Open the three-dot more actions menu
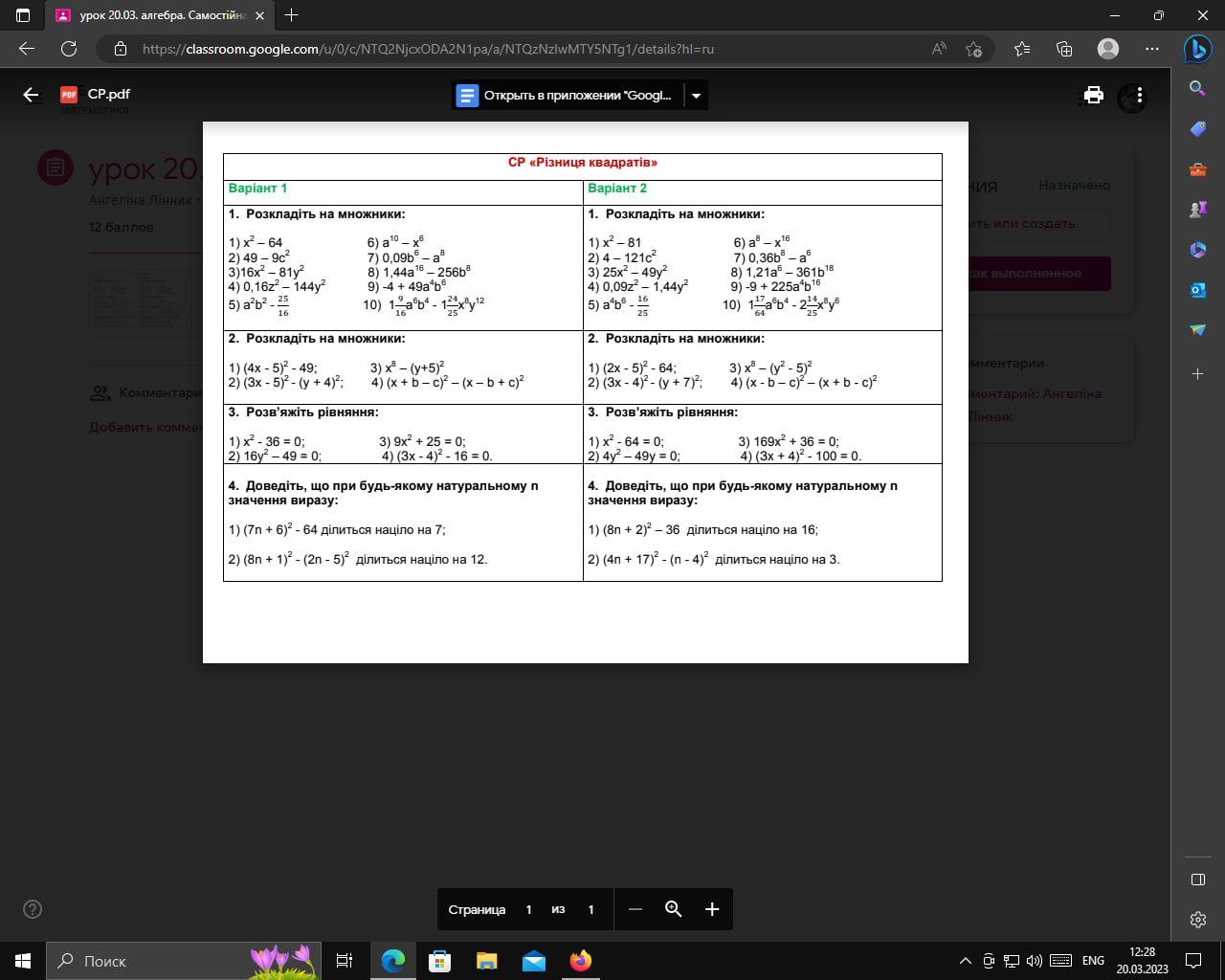 pos(1139,95)
